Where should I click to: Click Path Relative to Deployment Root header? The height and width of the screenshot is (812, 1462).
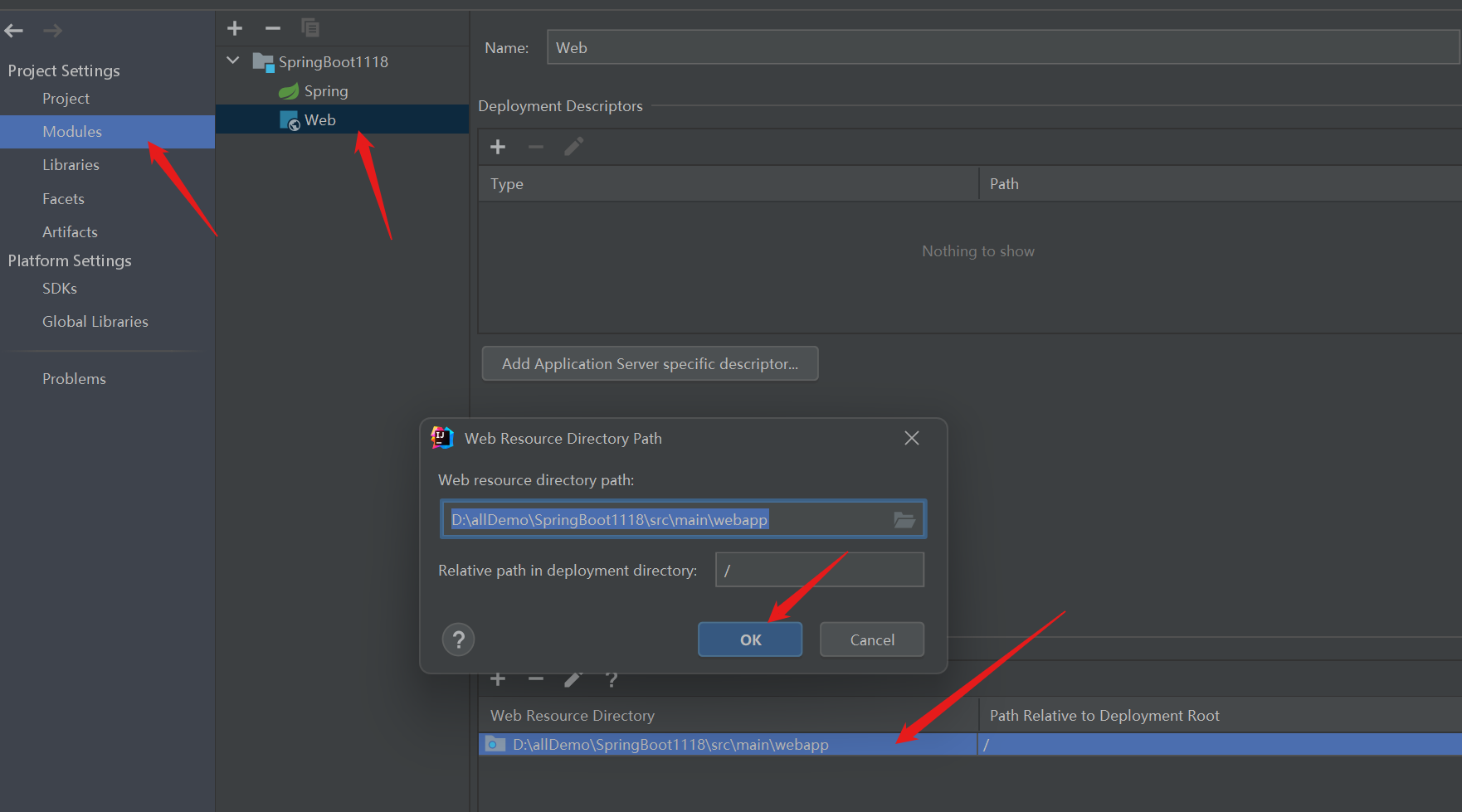tap(1221, 716)
